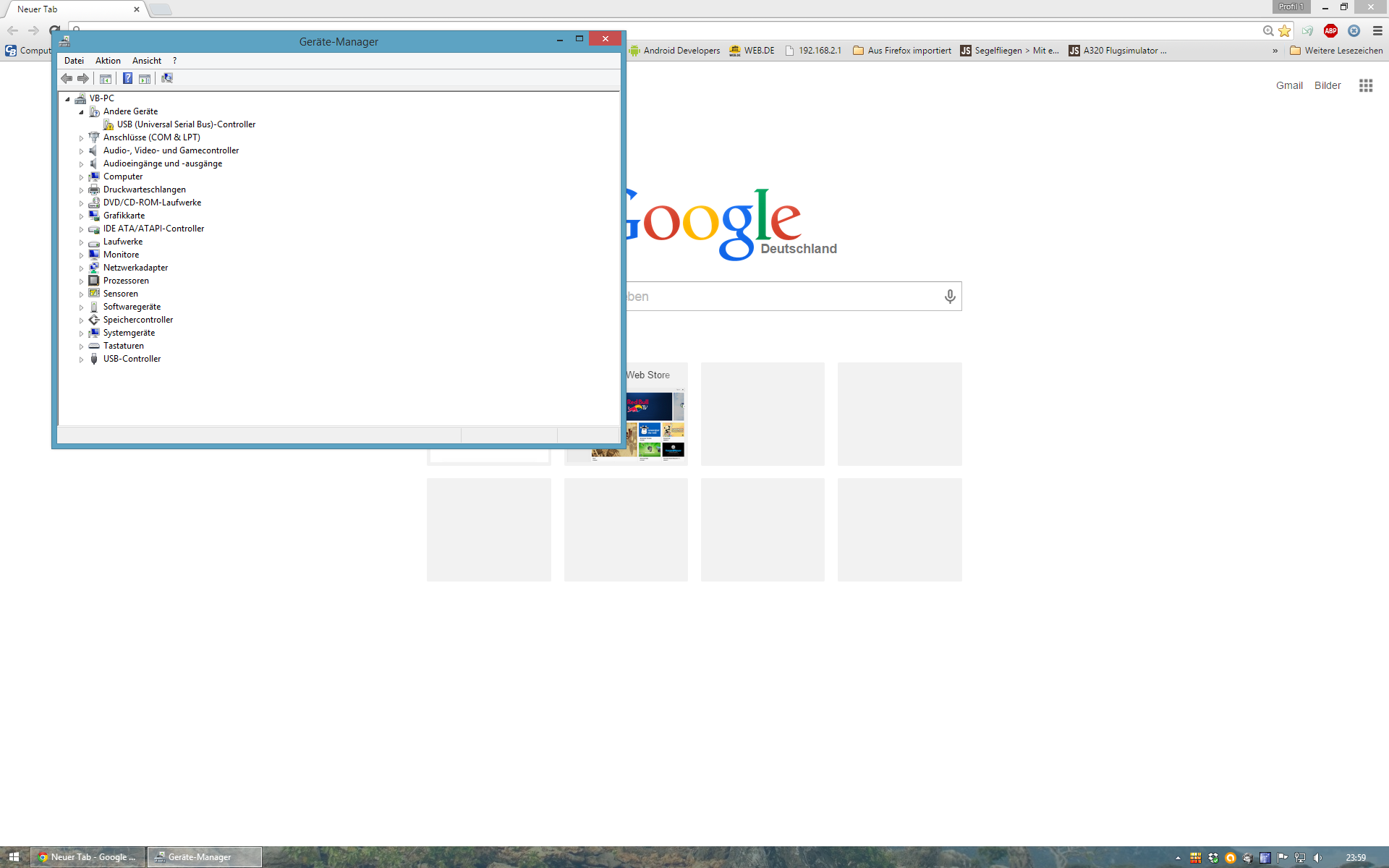The height and width of the screenshot is (868, 1389).
Task: Click in the Google search box
Action: point(781,297)
